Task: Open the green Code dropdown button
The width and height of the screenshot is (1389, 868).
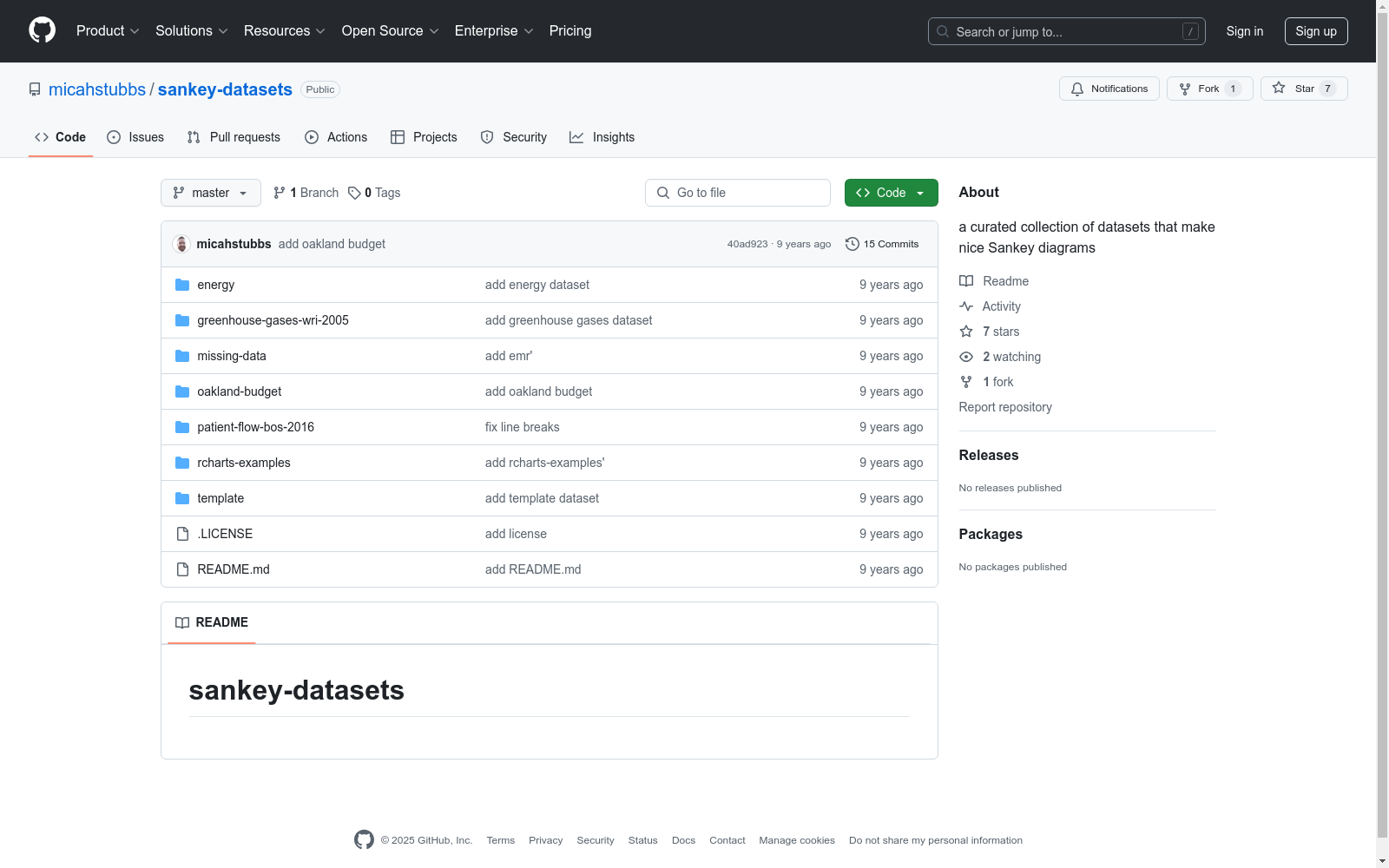Action: coord(892,193)
